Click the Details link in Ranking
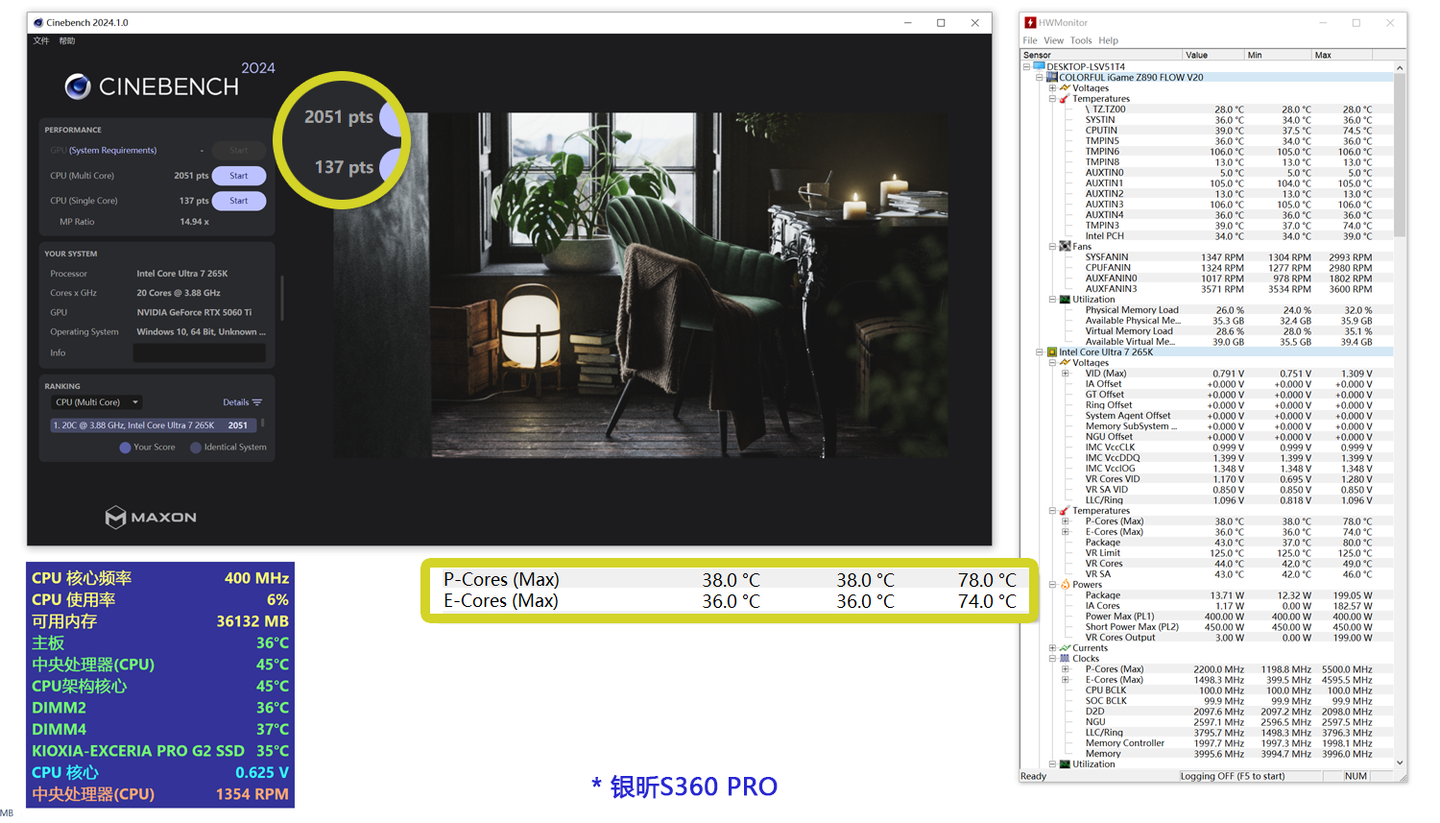 (x=236, y=402)
